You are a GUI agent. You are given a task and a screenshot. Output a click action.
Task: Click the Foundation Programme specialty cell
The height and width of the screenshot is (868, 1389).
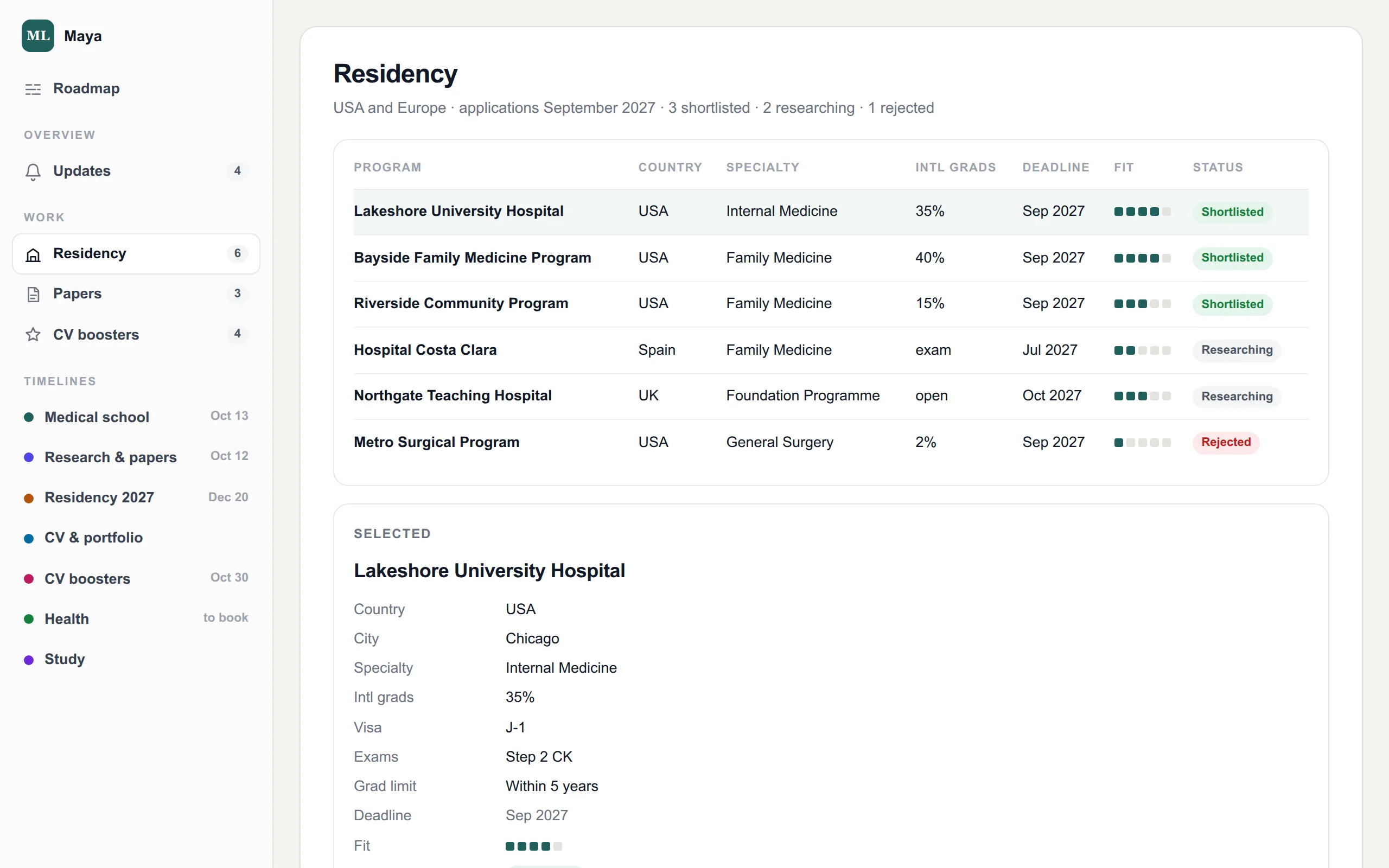(803, 395)
